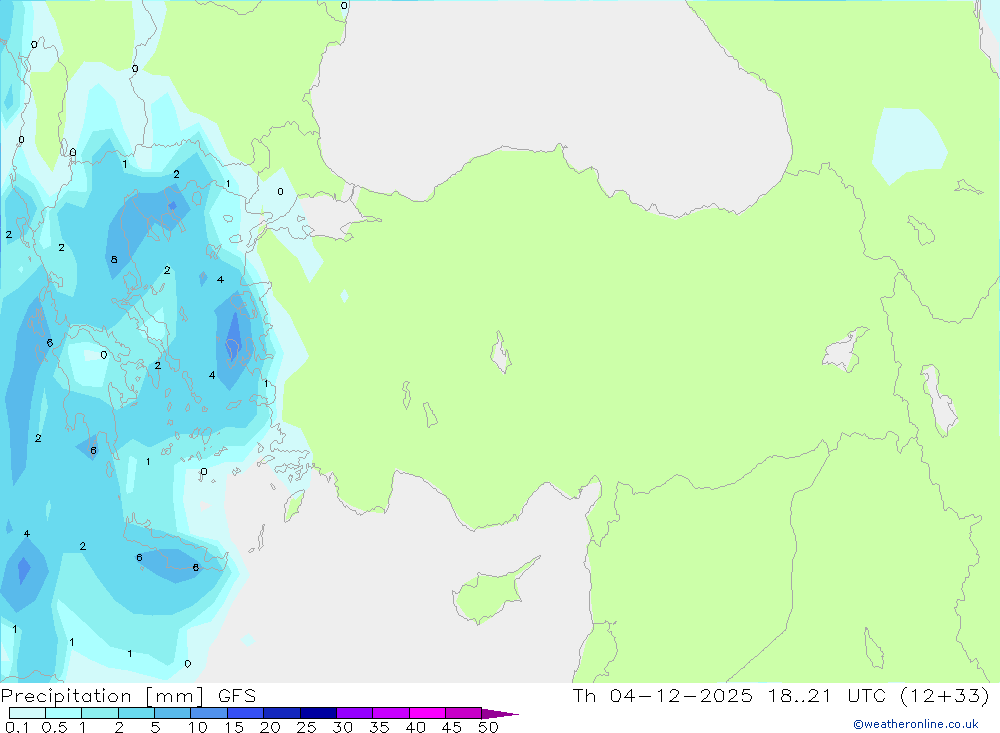This screenshot has height=733, width=1000.
Task: Pick the 5–10 mm blue legend swatch
Action: [x=172, y=713]
